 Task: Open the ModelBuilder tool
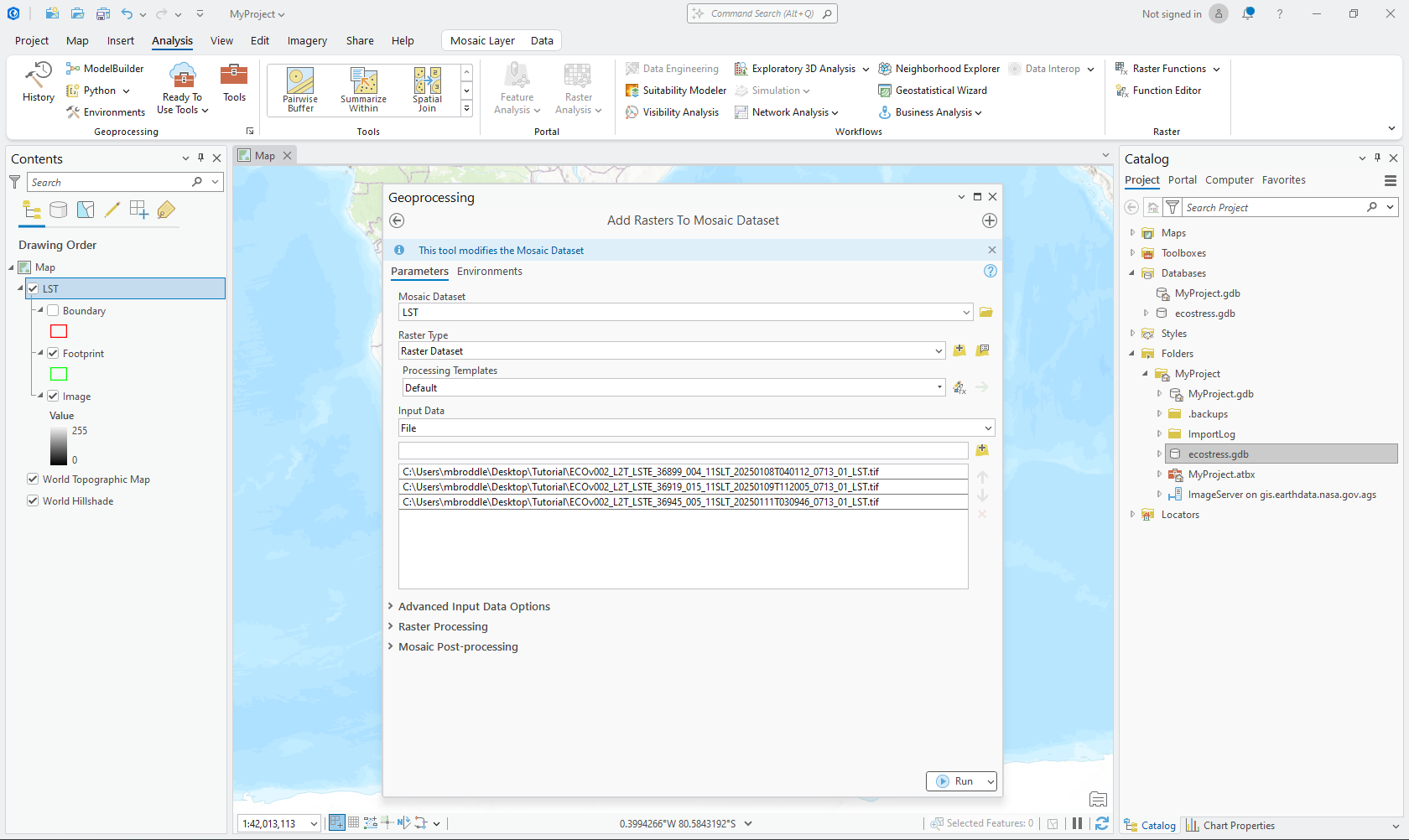click(x=106, y=69)
